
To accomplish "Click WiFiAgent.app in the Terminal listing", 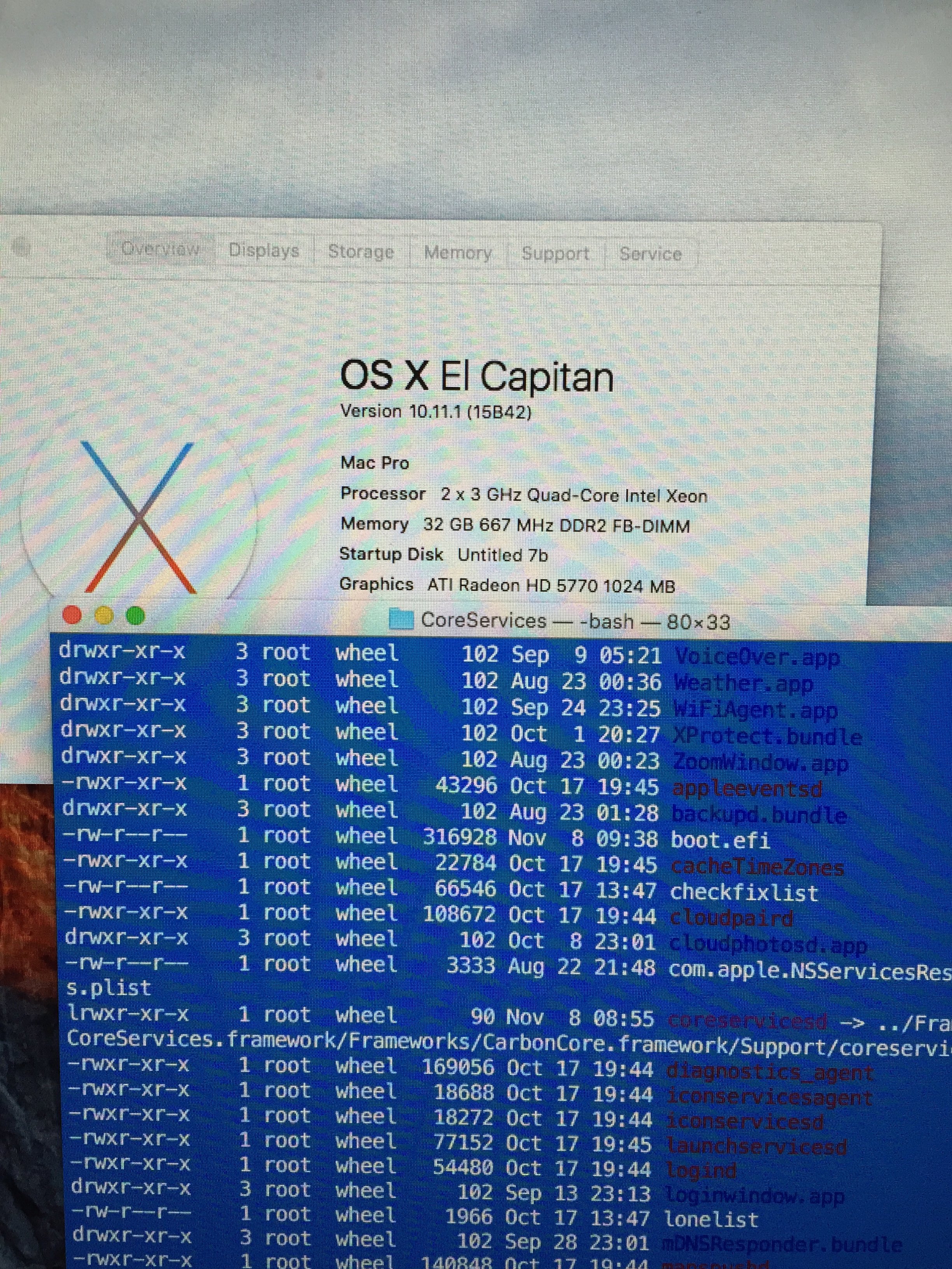I will pyautogui.click(x=755, y=710).
